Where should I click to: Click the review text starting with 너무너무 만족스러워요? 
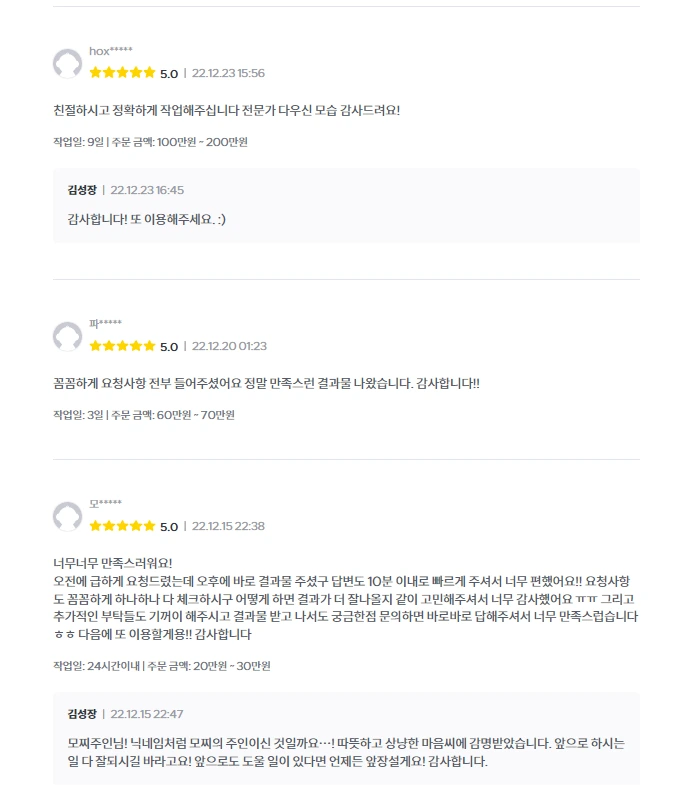(x=346, y=599)
